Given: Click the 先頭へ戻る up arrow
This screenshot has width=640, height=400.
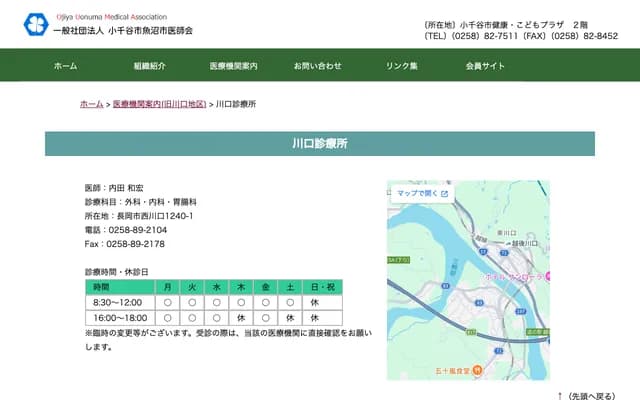Looking at the screenshot, I should (x=560, y=395).
